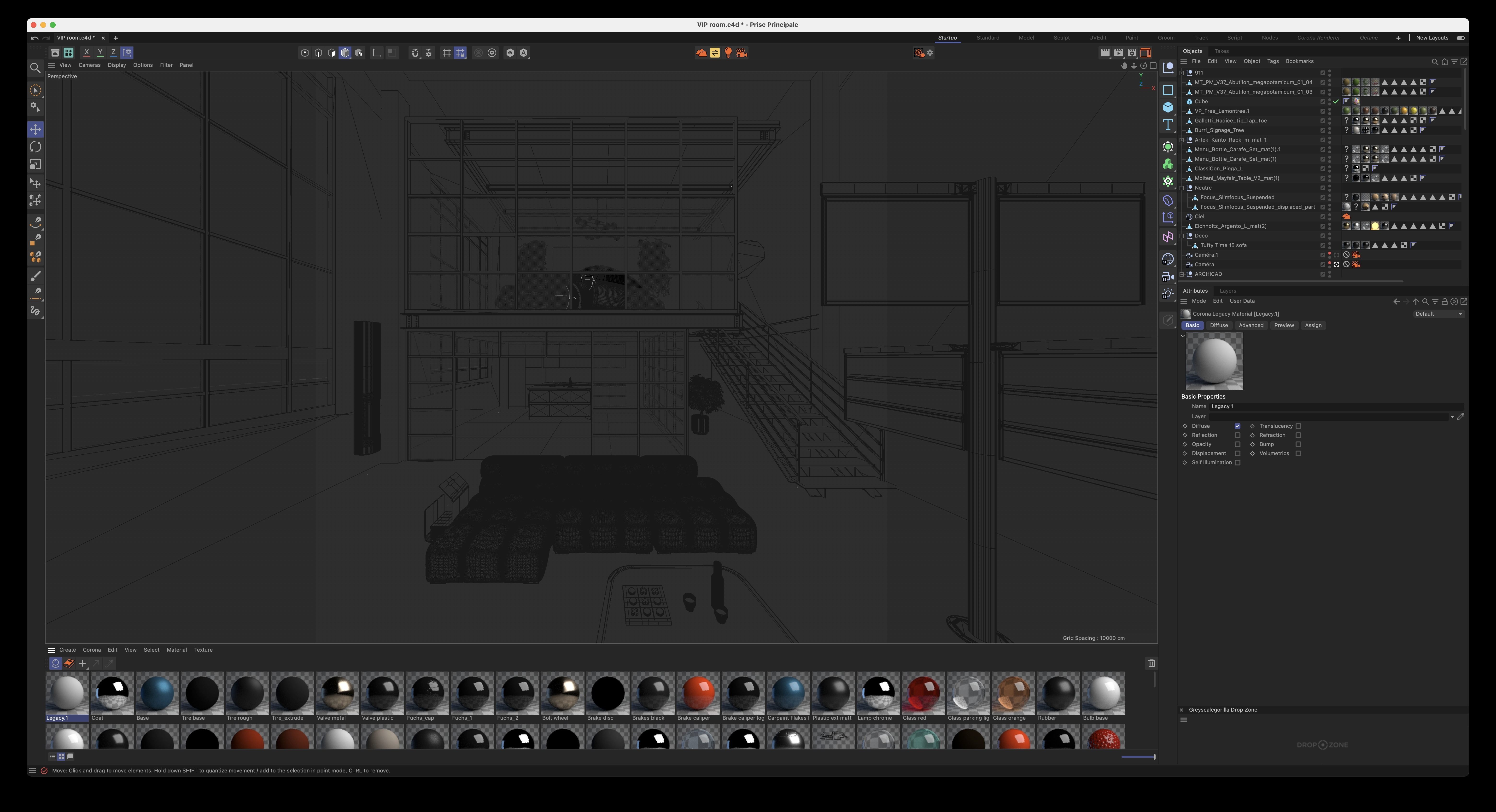Click the trash icon in material manager
The image size is (1496, 812).
1152,663
